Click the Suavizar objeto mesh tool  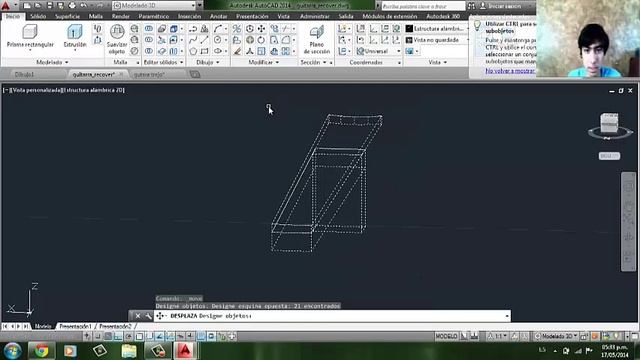pos(117,39)
